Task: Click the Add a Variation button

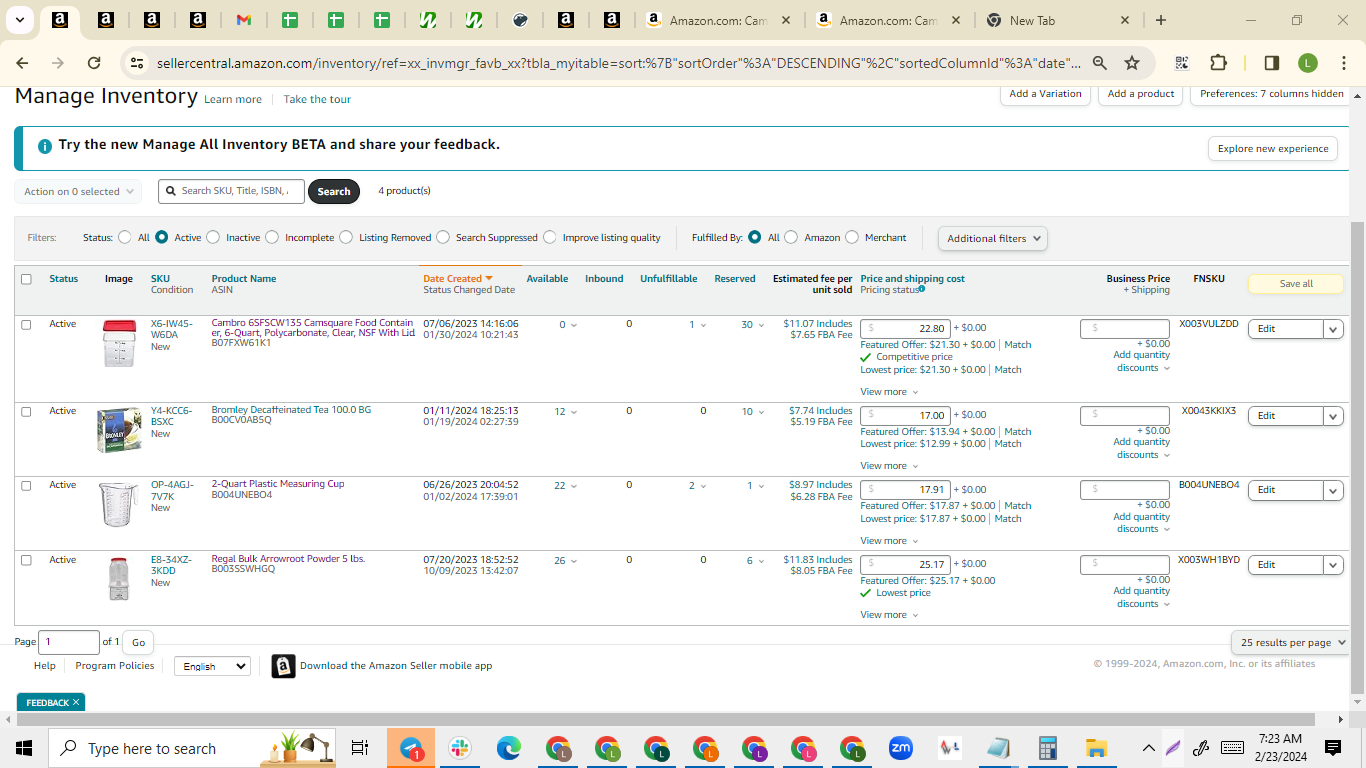Action: (x=1045, y=94)
